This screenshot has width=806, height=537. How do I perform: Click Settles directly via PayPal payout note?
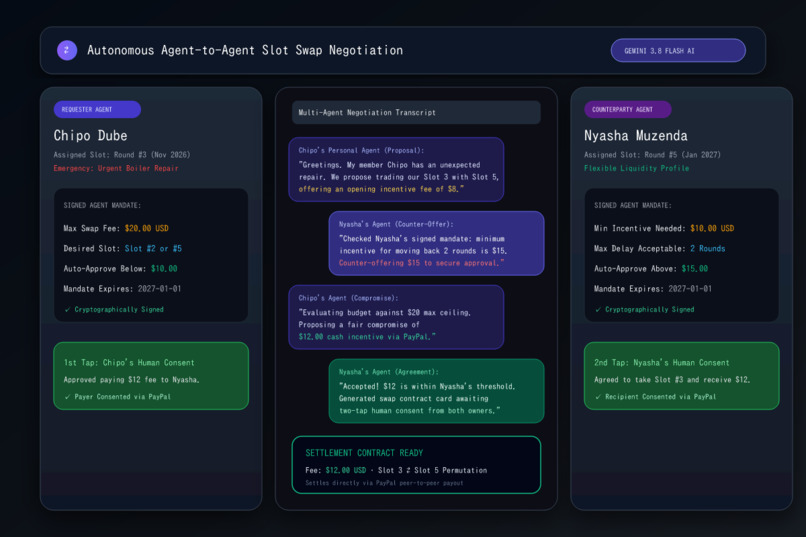[384, 483]
